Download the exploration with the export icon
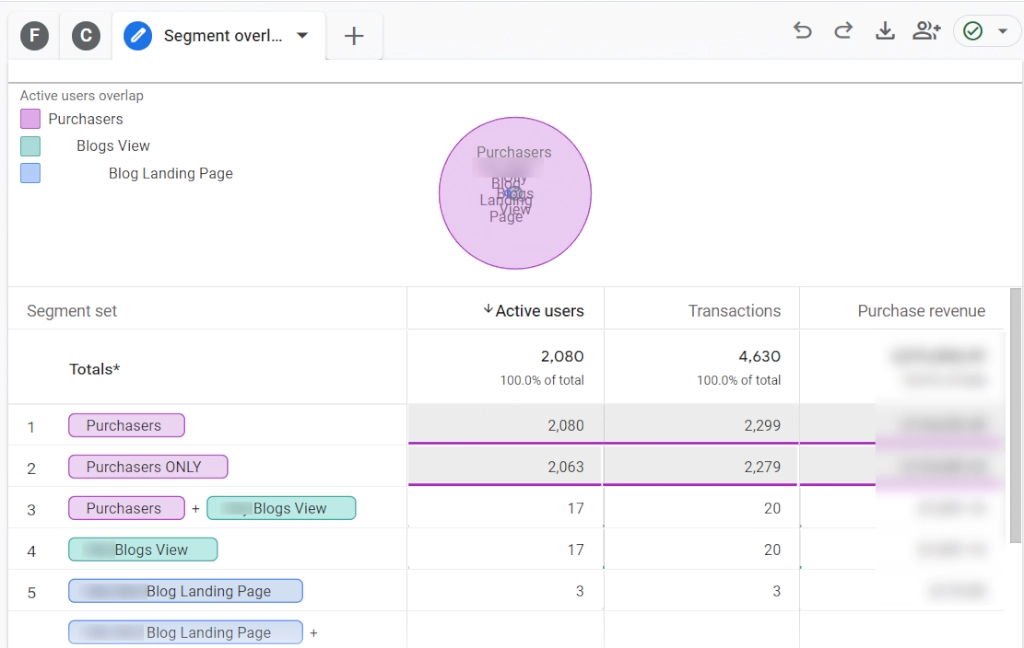Image resolution: width=1024 pixels, height=648 pixels. click(885, 31)
